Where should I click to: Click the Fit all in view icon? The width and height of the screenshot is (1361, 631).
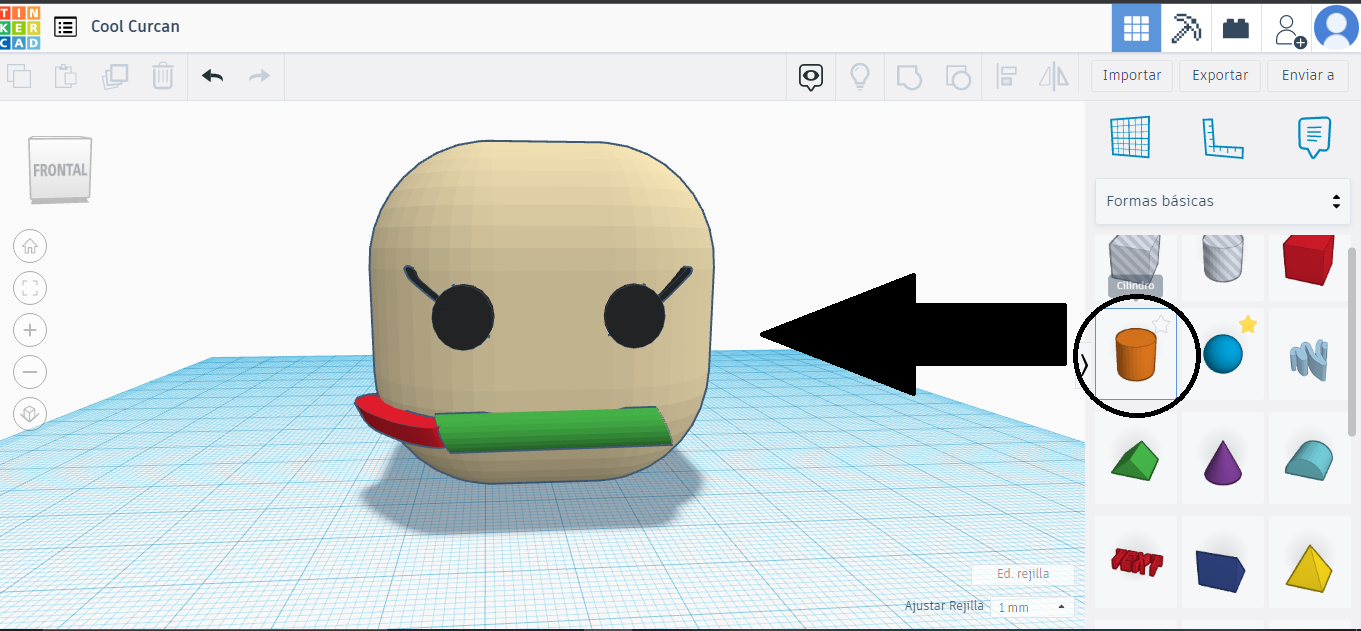tap(30, 288)
